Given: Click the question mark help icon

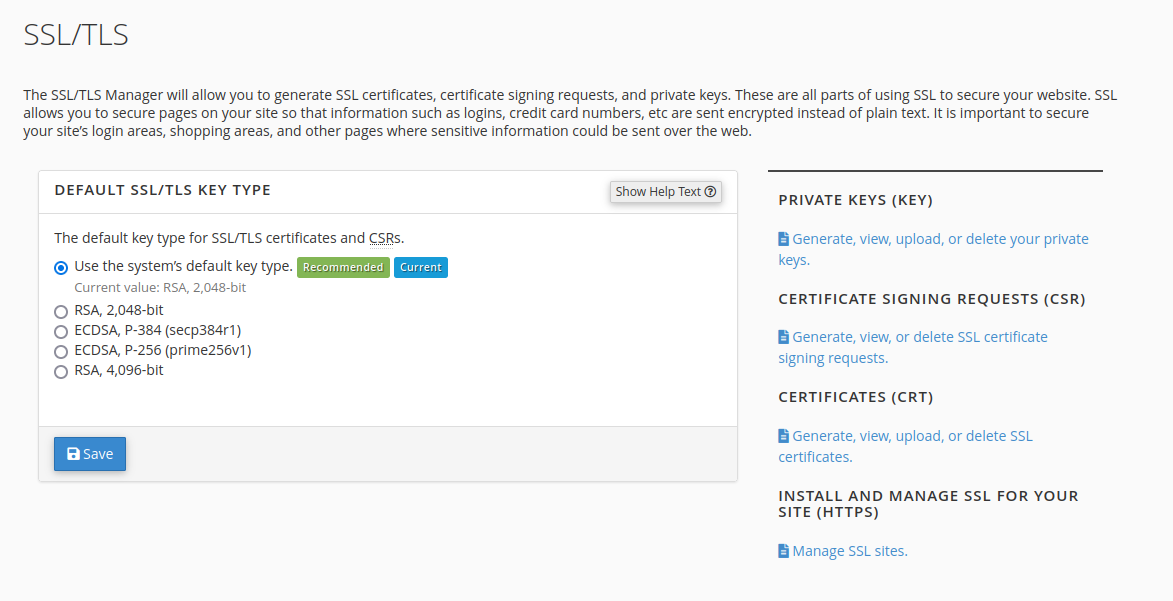Looking at the screenshot, I should [709, 191].
